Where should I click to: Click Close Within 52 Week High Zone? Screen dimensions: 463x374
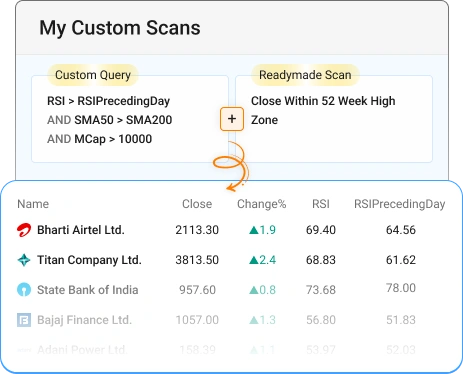click(x=323, y=110)
